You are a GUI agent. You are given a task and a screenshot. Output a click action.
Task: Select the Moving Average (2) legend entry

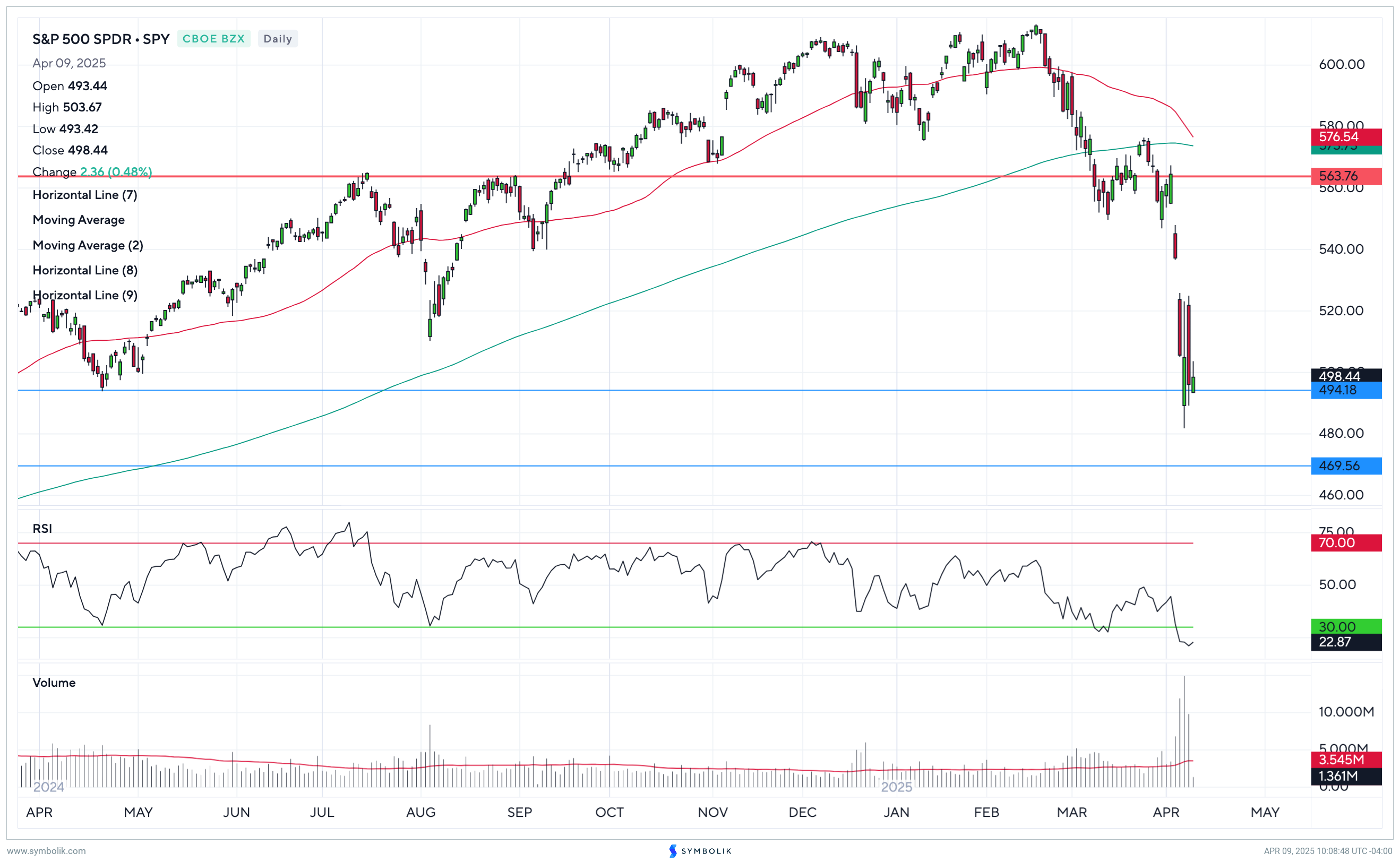(88, 245)
